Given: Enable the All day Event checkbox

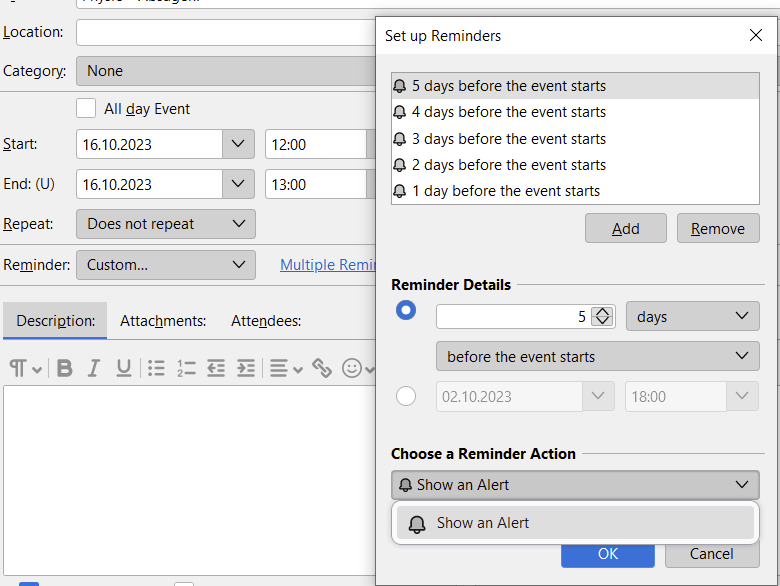Looking at the screenshot, I should pos(86,108).
